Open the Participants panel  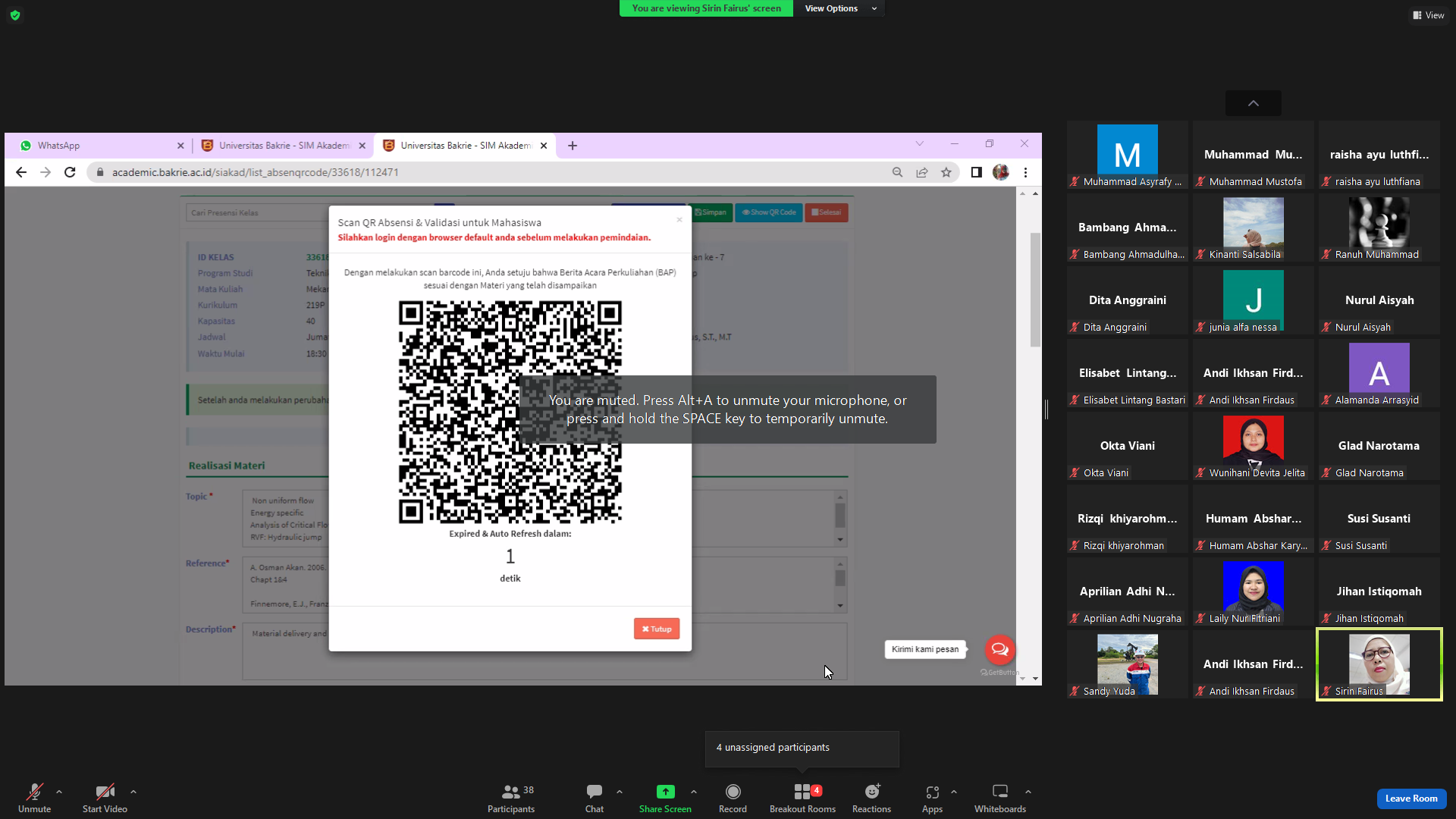(511, 798)
